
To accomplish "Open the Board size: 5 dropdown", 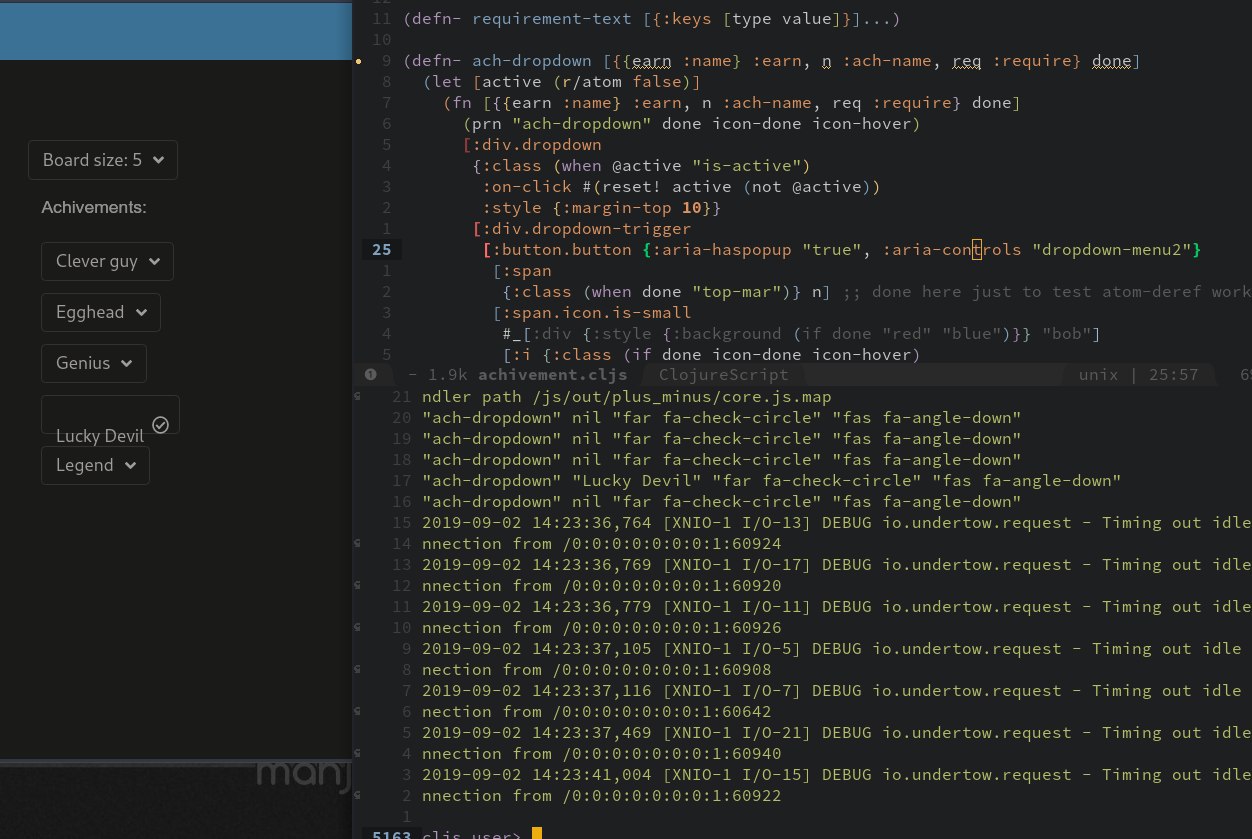I will pos(103,160).
